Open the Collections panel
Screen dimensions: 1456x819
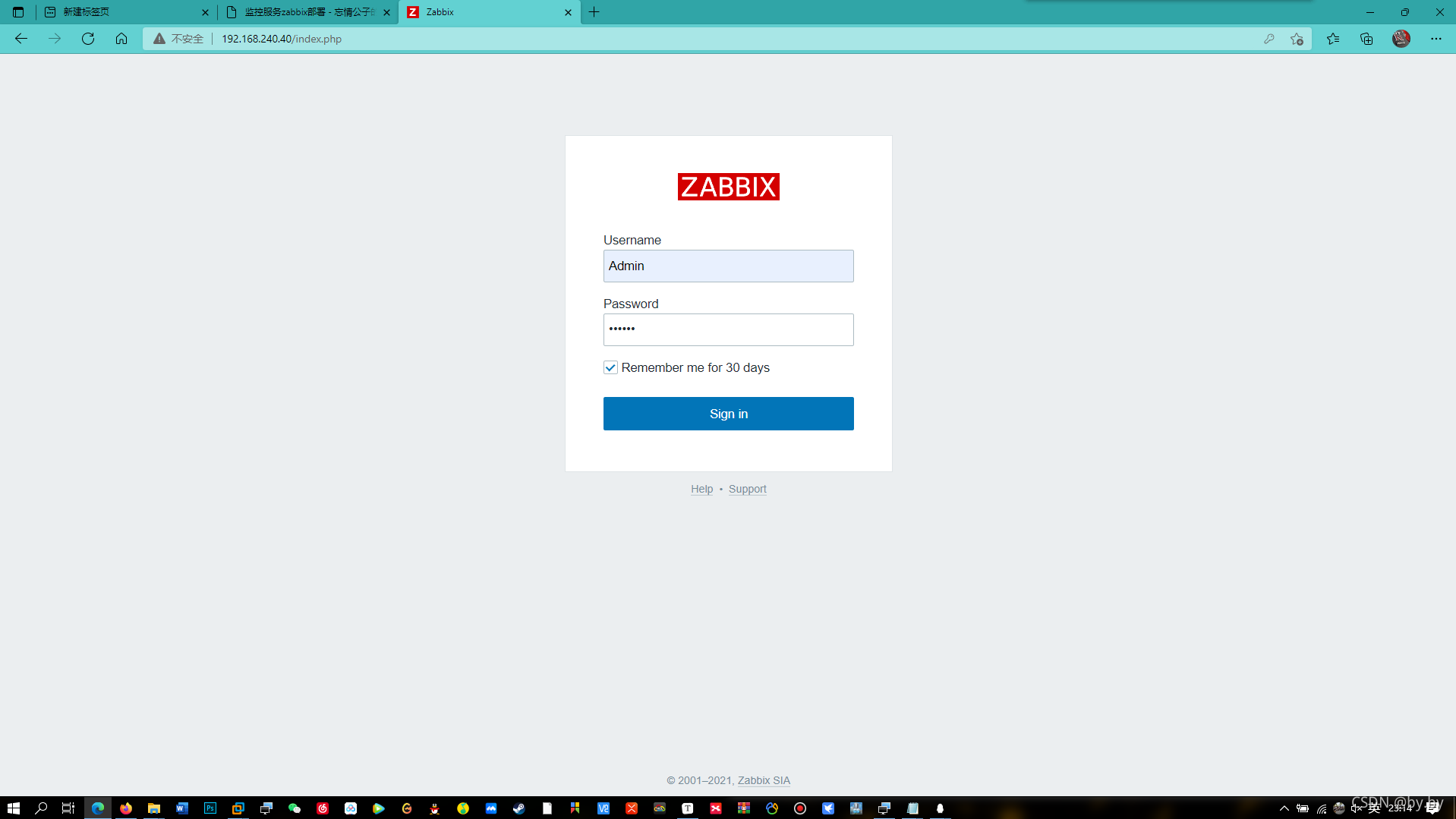click(1366, 39)
